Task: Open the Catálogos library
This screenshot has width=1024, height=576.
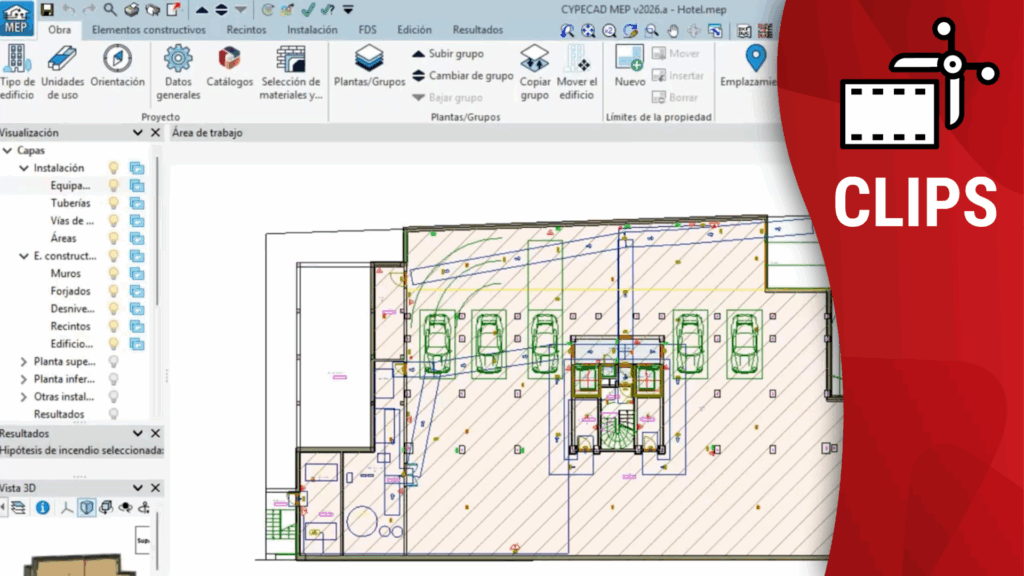Action: coord(229,60)
